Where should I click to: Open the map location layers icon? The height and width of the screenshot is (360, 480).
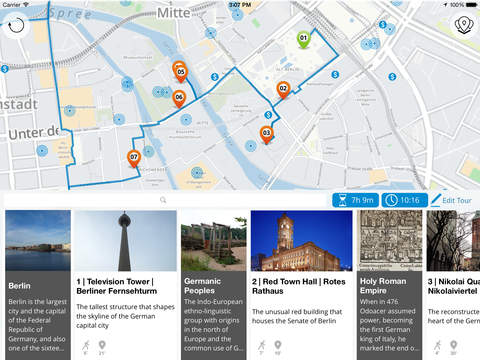pyautogui.click(x=464, y=24)
